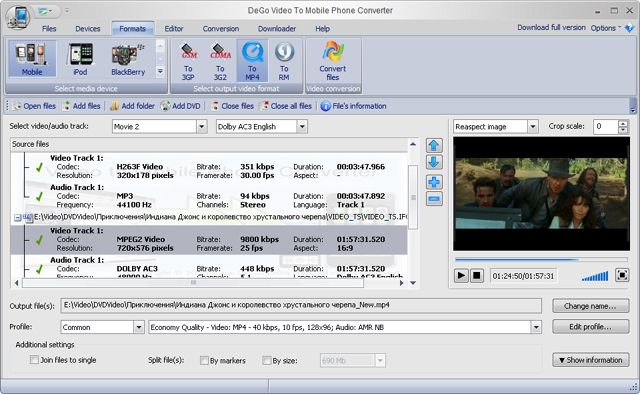Open File's information
Screen dimensions: 640x394
[x=353, y=106]
